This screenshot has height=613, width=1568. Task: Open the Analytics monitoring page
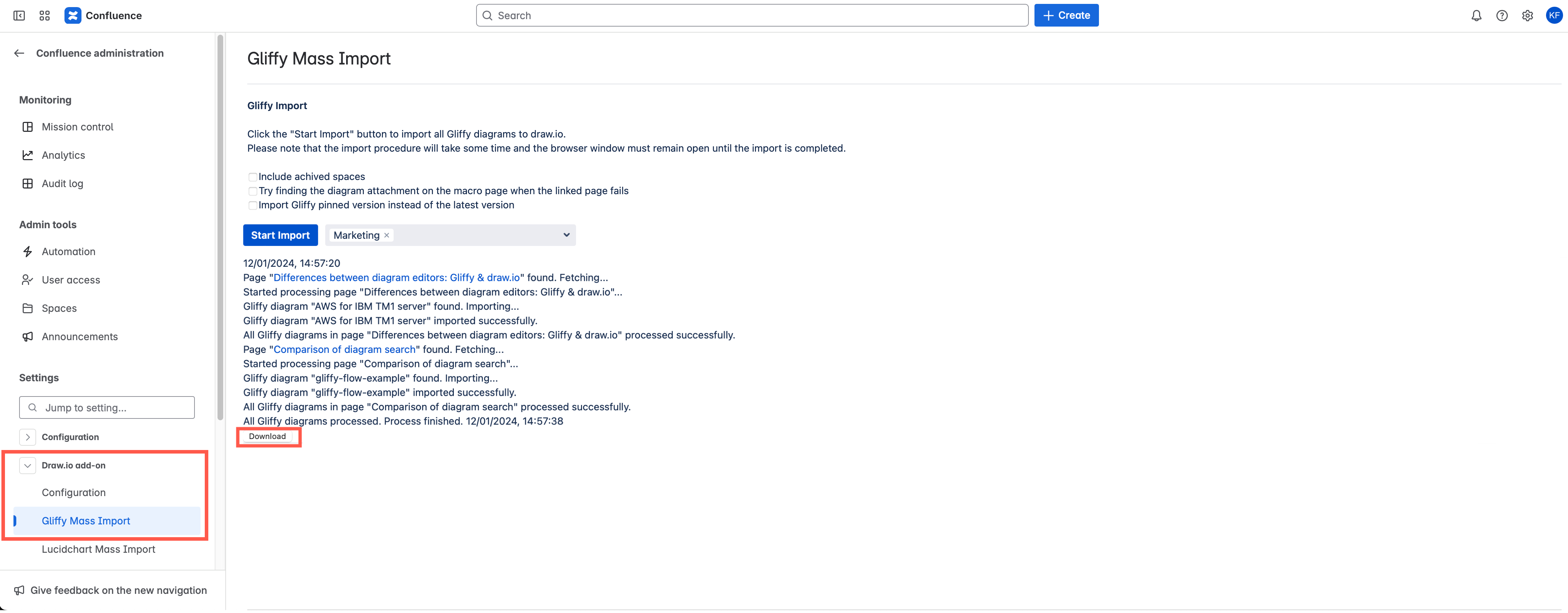63,154
